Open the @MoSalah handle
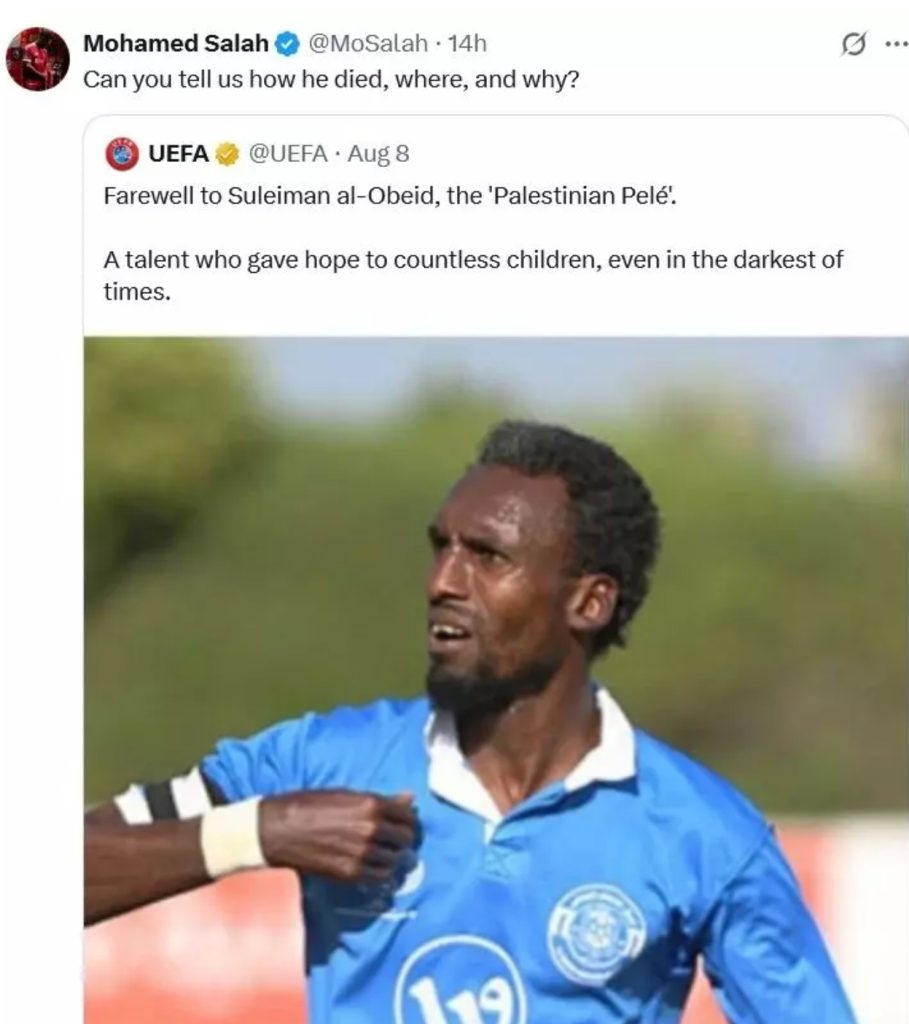Image resolution: width=909 pixels, height=1024 pixels. tap(367, 44)
